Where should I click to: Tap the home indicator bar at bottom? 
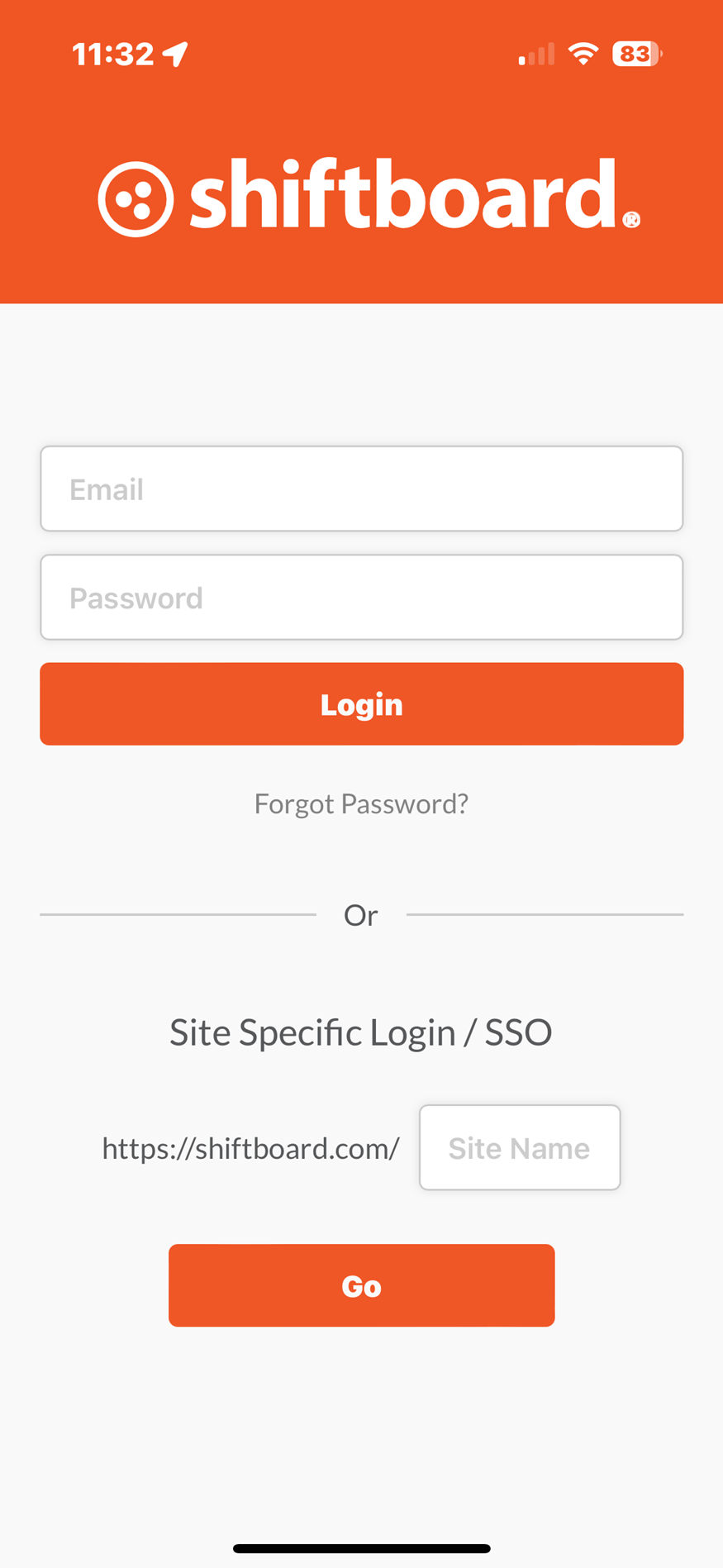362,1548
